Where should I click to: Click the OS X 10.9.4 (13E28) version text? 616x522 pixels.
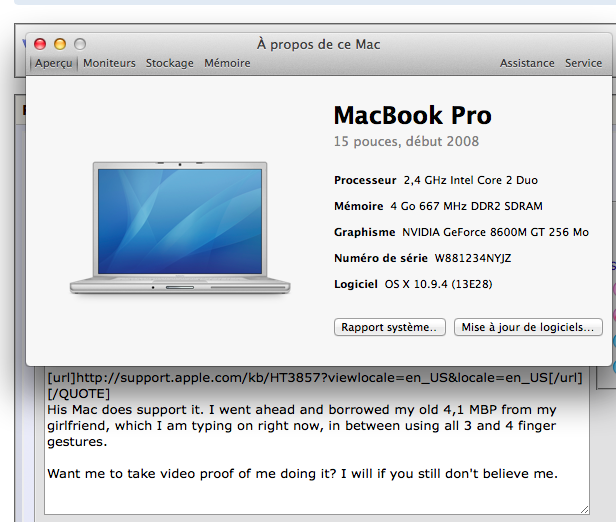[438, 284]
